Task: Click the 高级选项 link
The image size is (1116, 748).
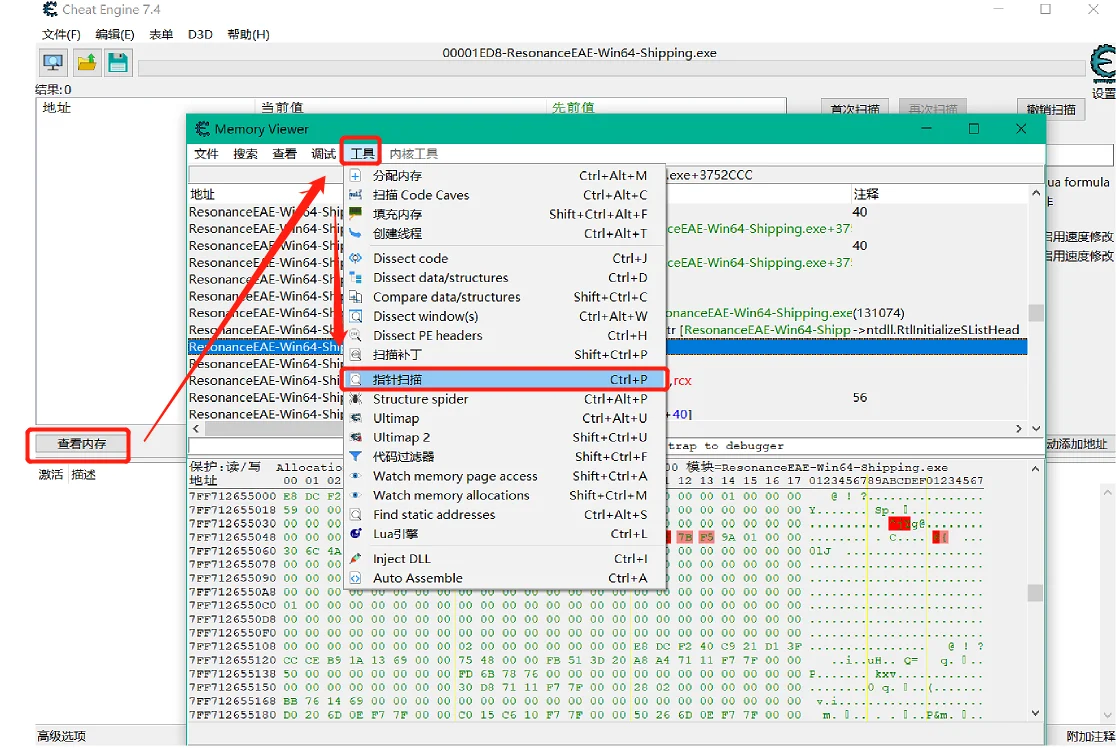Action: [x=61, y=737]
